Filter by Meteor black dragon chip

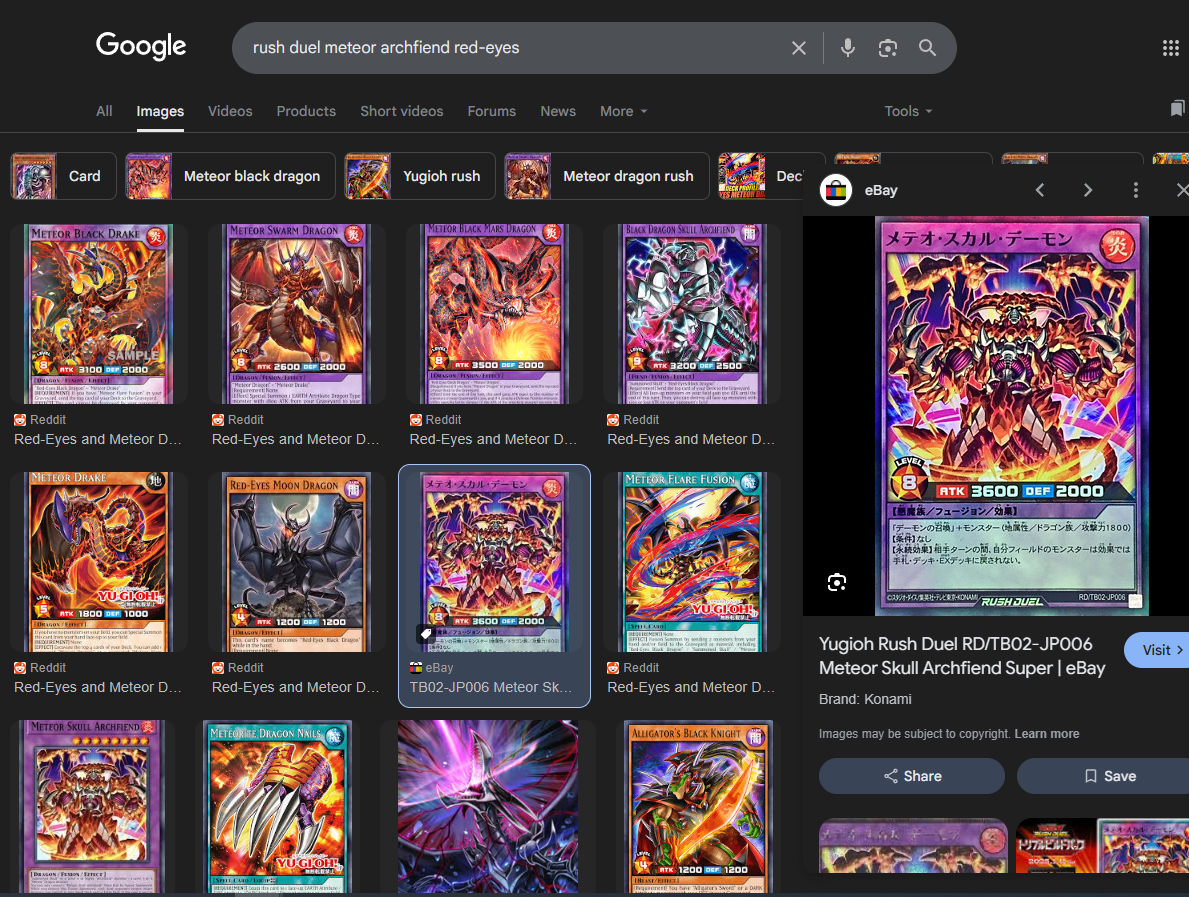tap(231, 176)
